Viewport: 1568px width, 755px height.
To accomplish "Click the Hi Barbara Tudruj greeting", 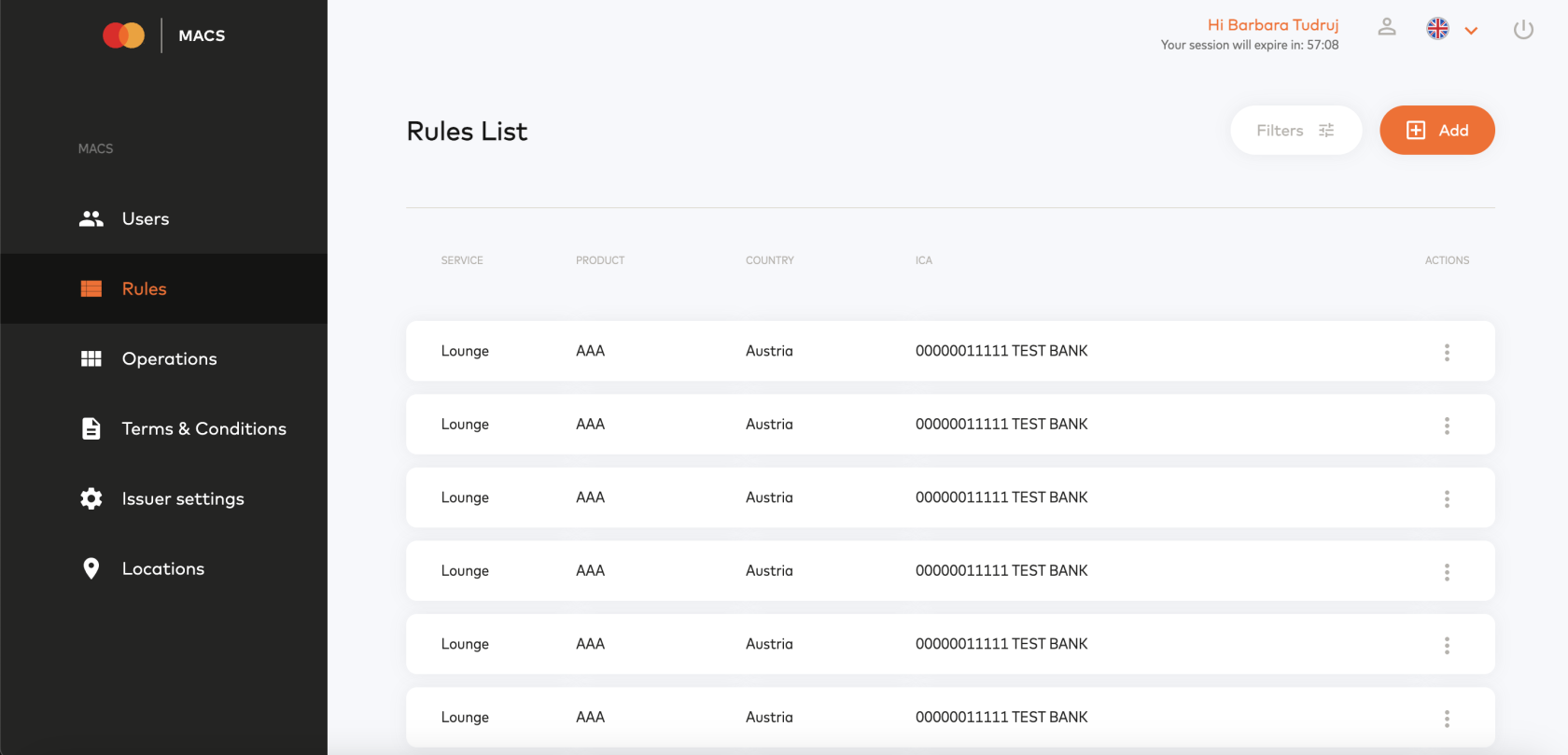I will click(1272, 25).
